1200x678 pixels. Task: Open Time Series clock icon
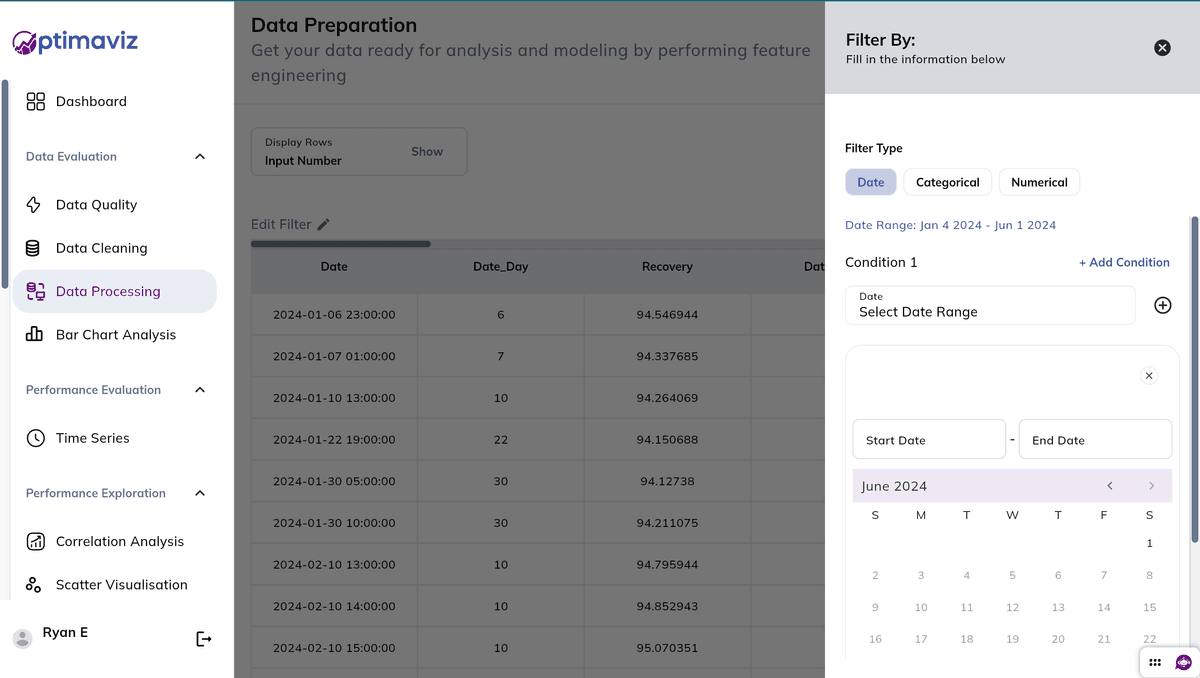(x=36, y=438)
